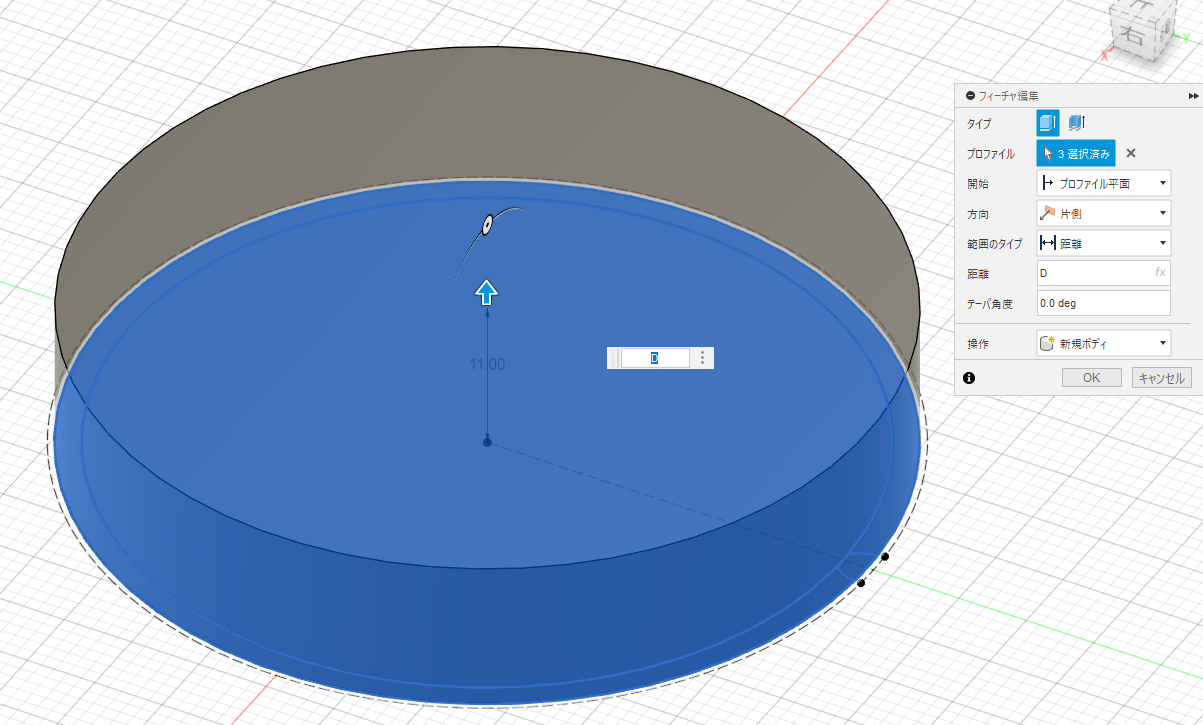Open the options dots beside floating D input
The width and height of the screenshot is (1203, 725).
pyautogui.click(x=702, y=358)
